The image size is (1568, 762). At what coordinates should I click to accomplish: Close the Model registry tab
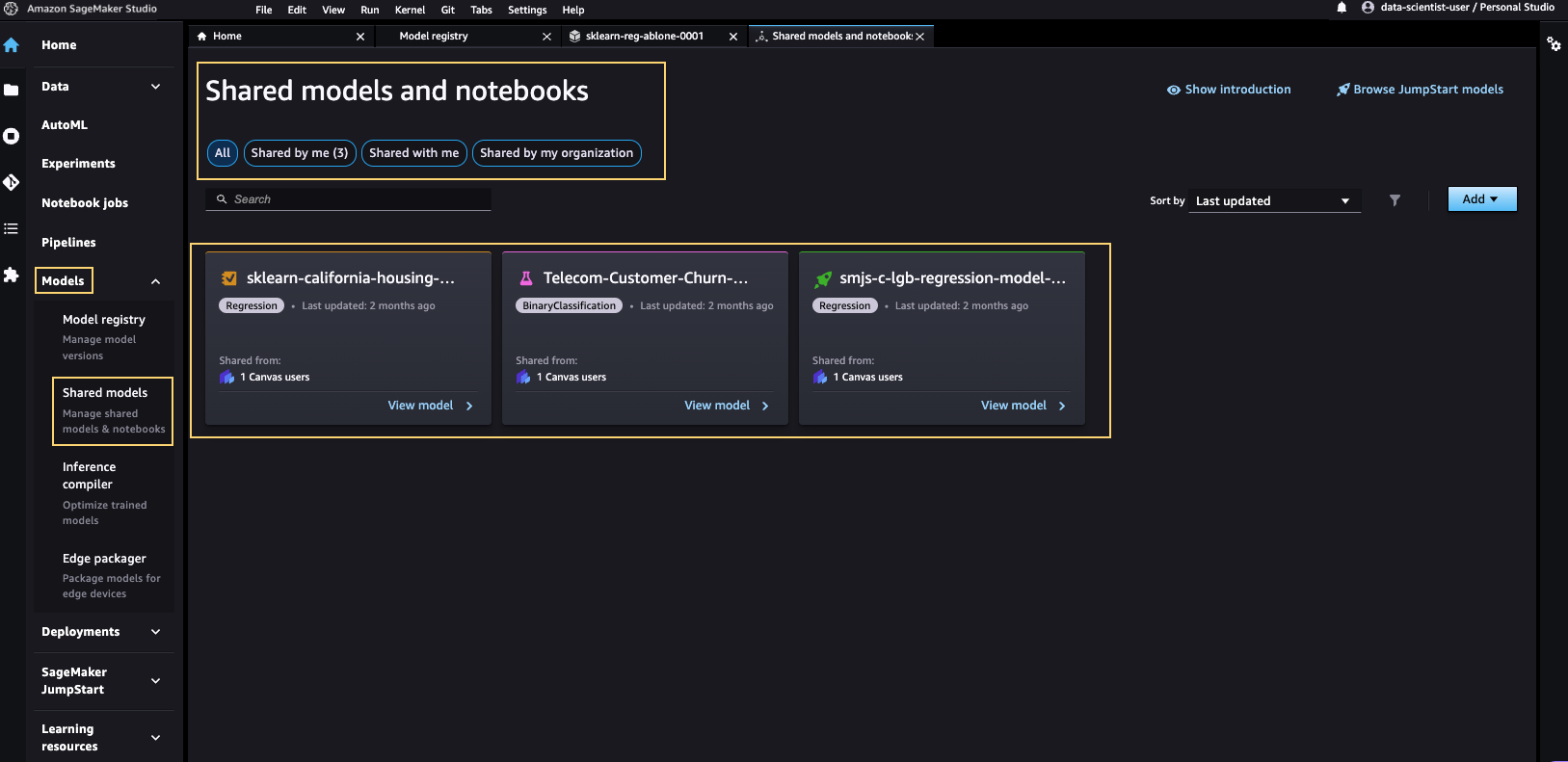pos(546,37)
